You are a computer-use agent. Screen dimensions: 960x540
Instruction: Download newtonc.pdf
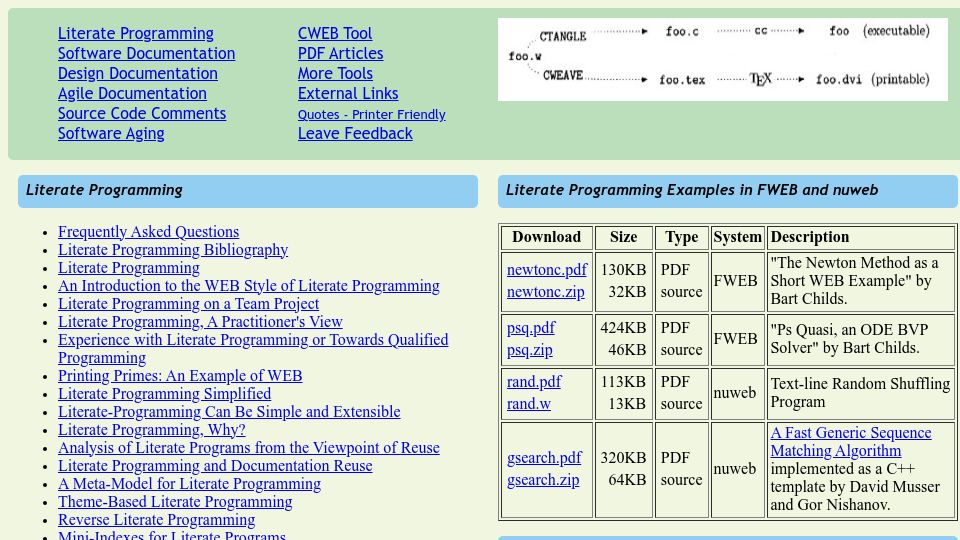pyautogui.click(x=547, y=270)
